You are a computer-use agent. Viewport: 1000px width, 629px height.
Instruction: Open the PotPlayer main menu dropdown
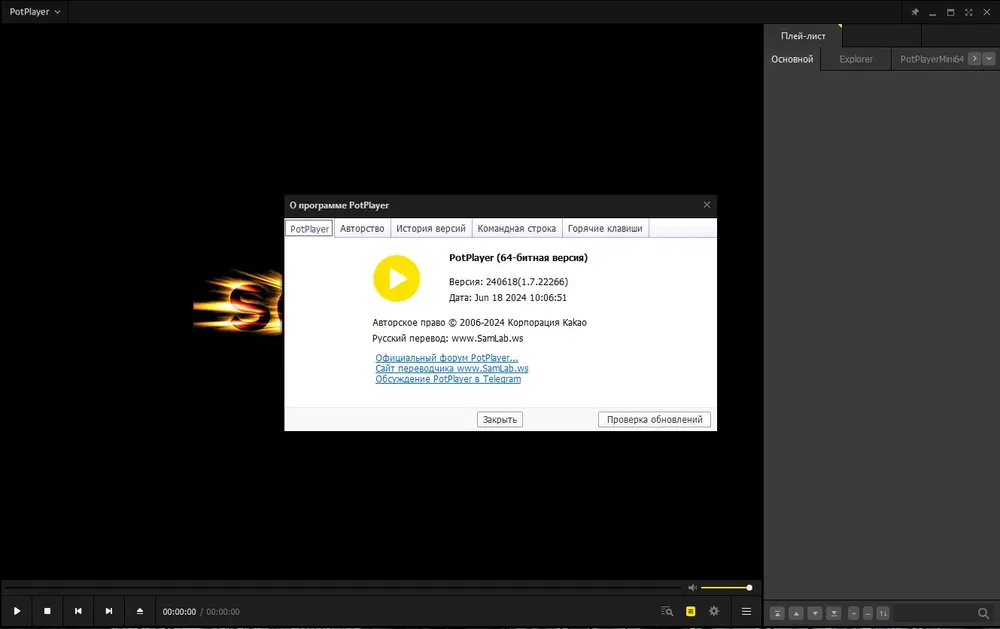coord(34,11)
